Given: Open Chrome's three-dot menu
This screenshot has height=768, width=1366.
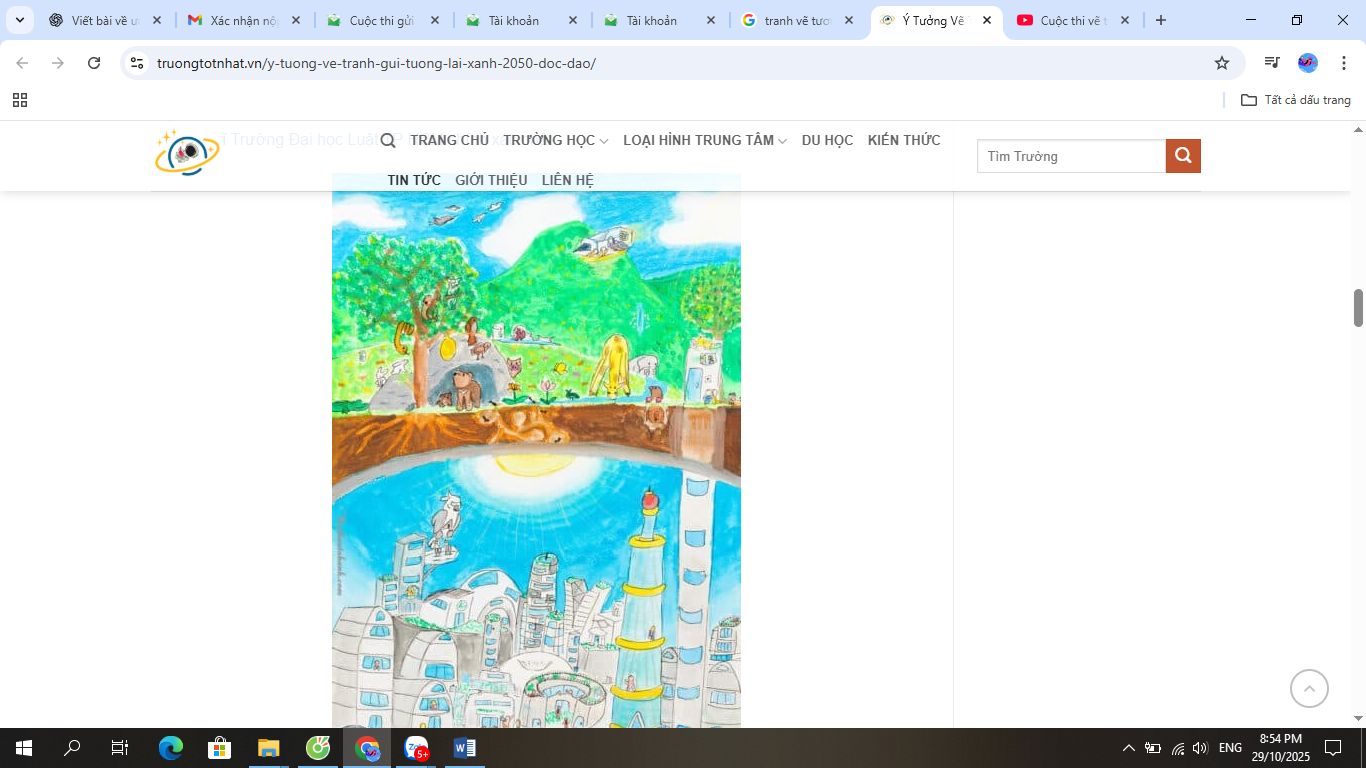Looking at the screenshot, I should [x=1344, y=63].
